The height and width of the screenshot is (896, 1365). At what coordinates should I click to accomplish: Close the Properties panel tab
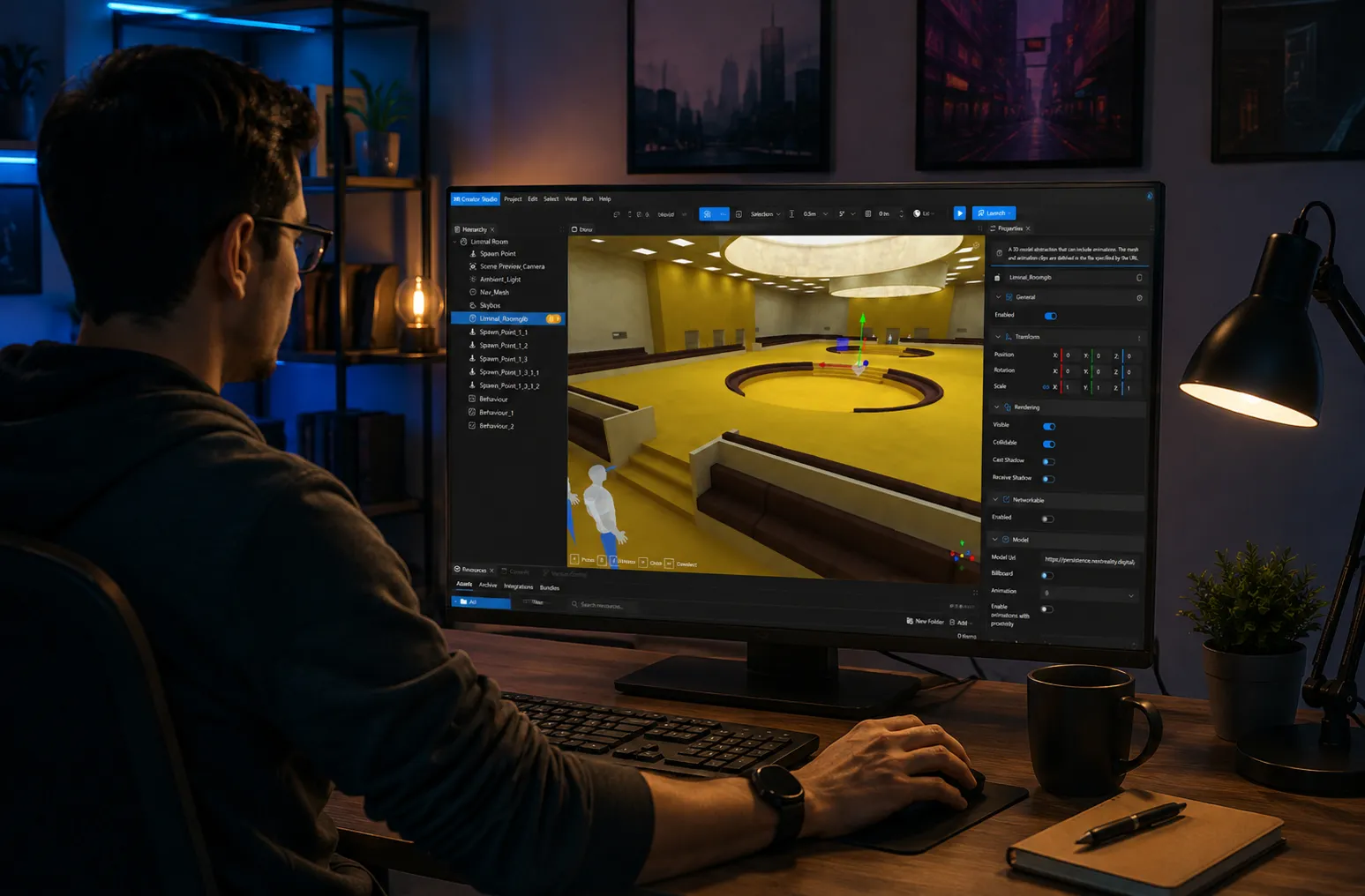(x=1028, y=229)
